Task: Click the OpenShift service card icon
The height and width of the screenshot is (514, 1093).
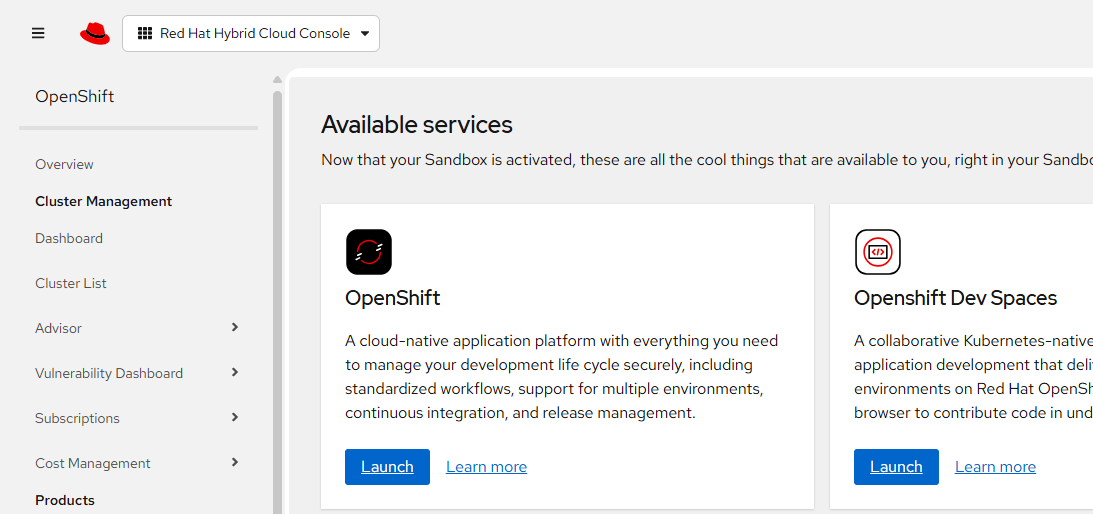Action: tap(369, 252)
